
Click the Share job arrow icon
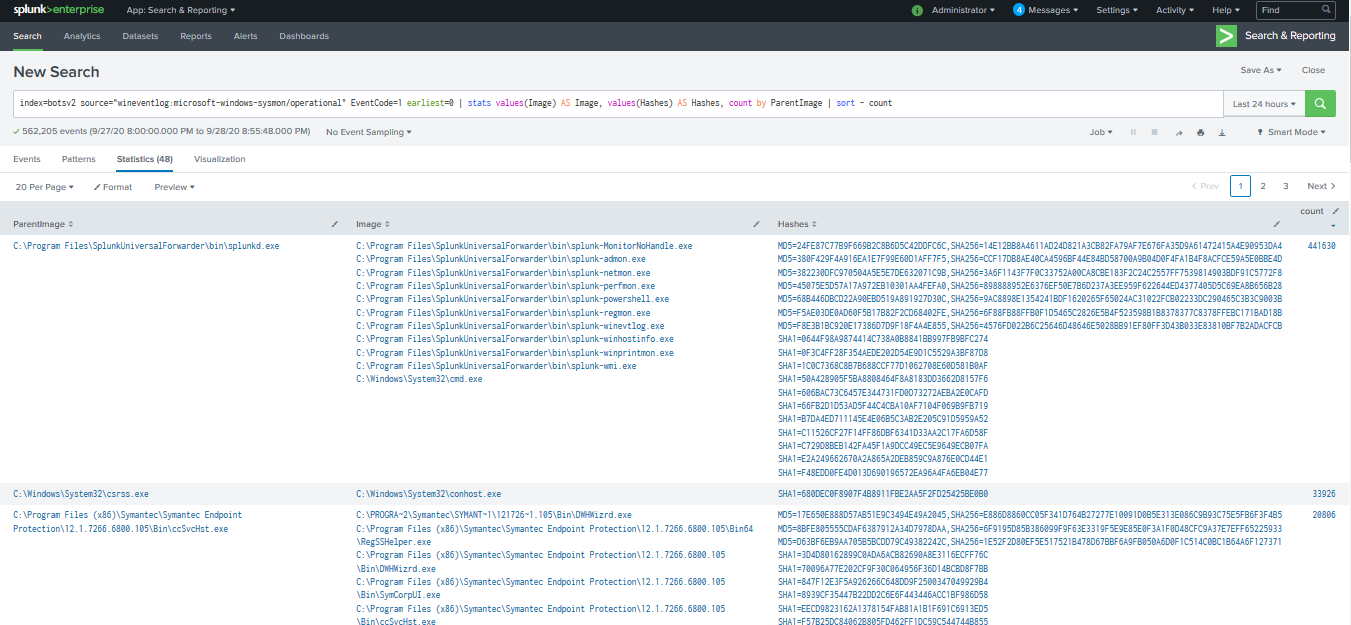click(x=1177, y=132)
